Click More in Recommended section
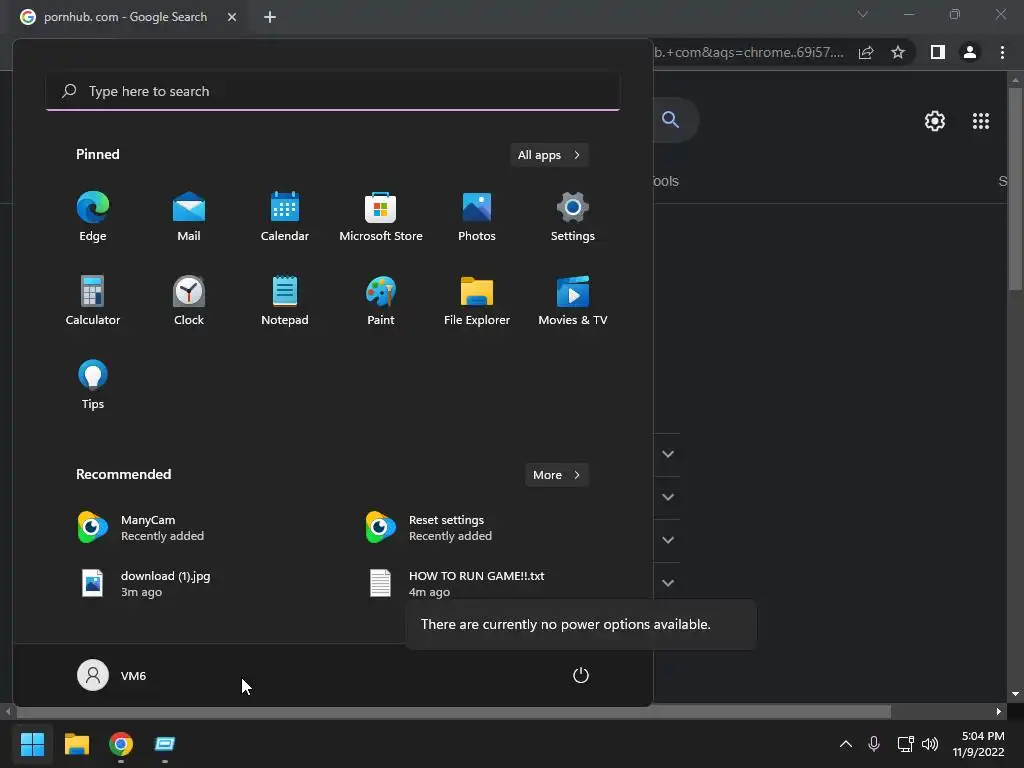The image size is (1024, 768). 556,475
